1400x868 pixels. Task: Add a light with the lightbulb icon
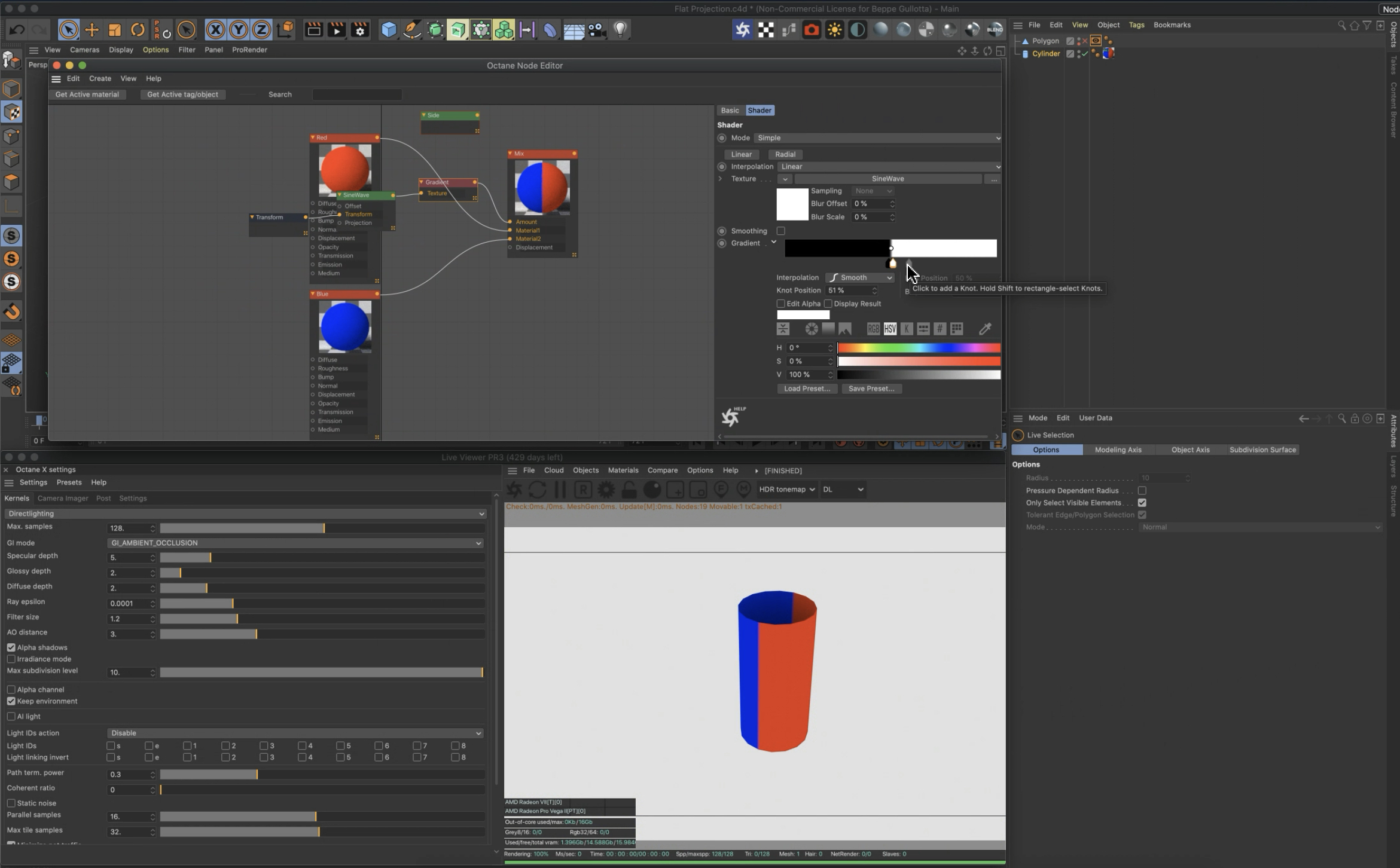click(x=620, y=29)
